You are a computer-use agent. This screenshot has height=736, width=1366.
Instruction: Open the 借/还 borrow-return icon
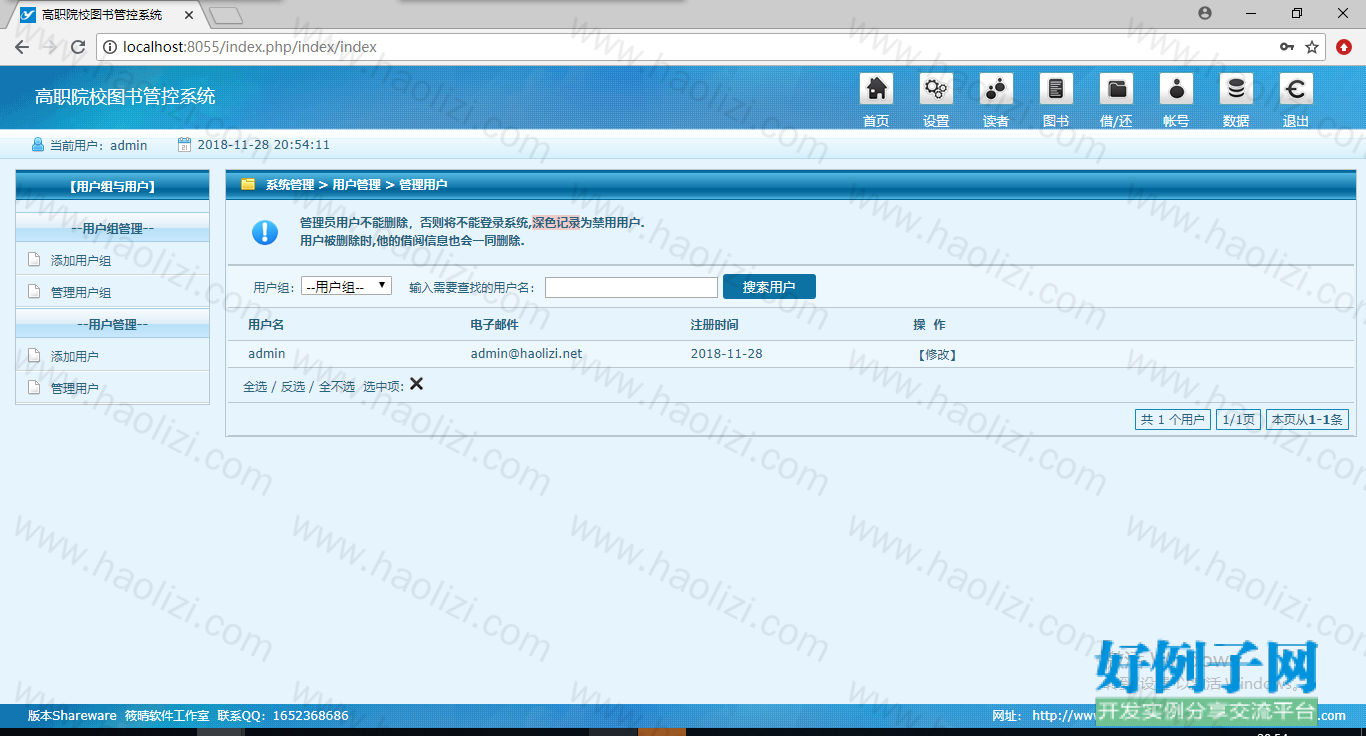point(1116,89)
